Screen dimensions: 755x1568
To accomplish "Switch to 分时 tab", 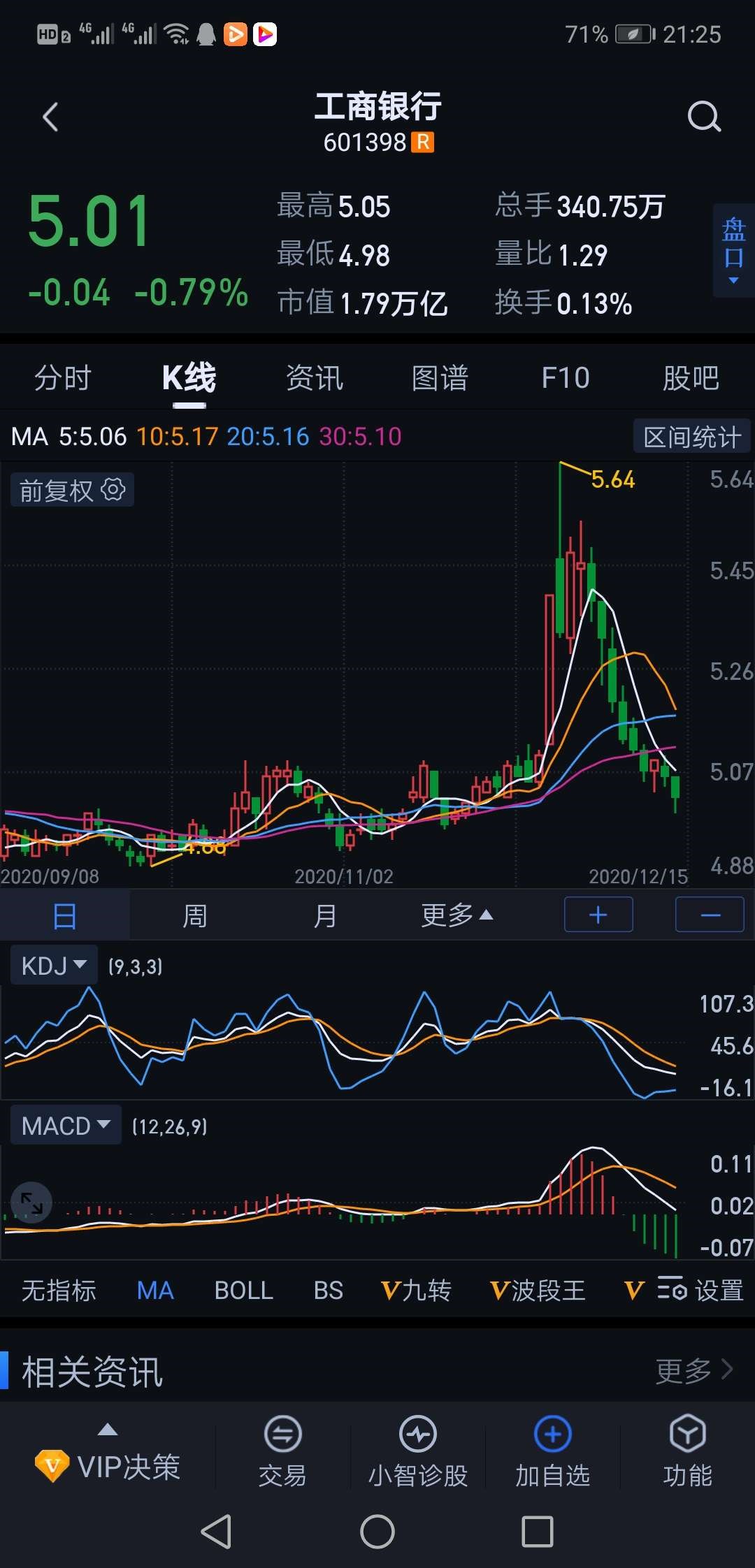I will pyautogui.click(x=63, y=378).
